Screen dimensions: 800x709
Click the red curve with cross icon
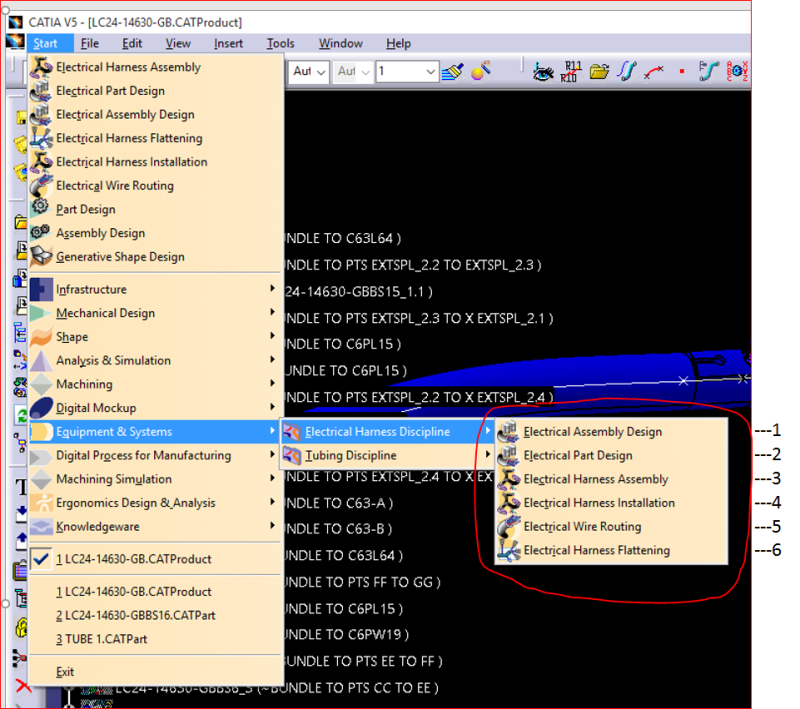pyautogui.click(x=654, y=72)
